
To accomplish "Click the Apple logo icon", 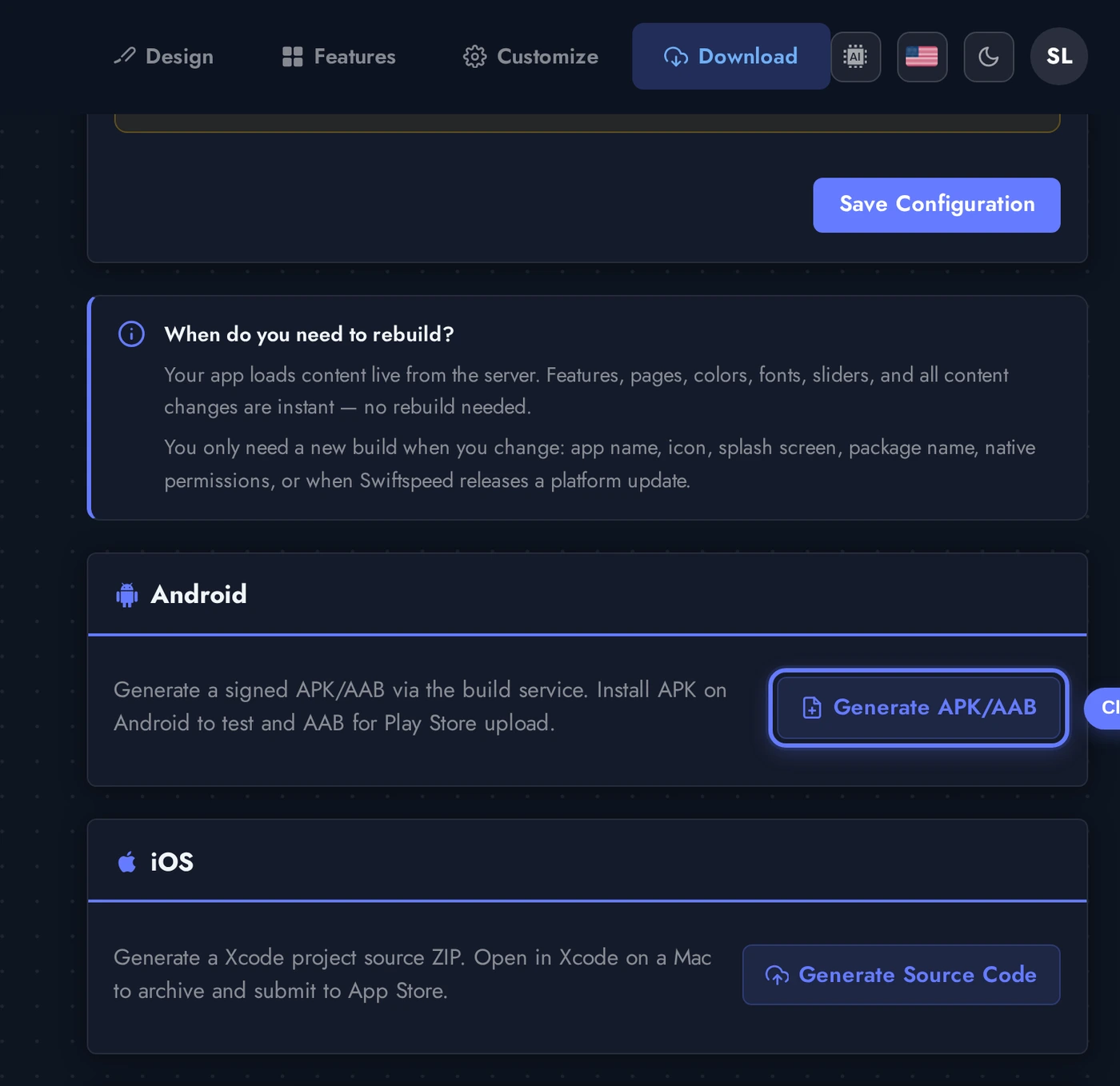I will point(127,862).
